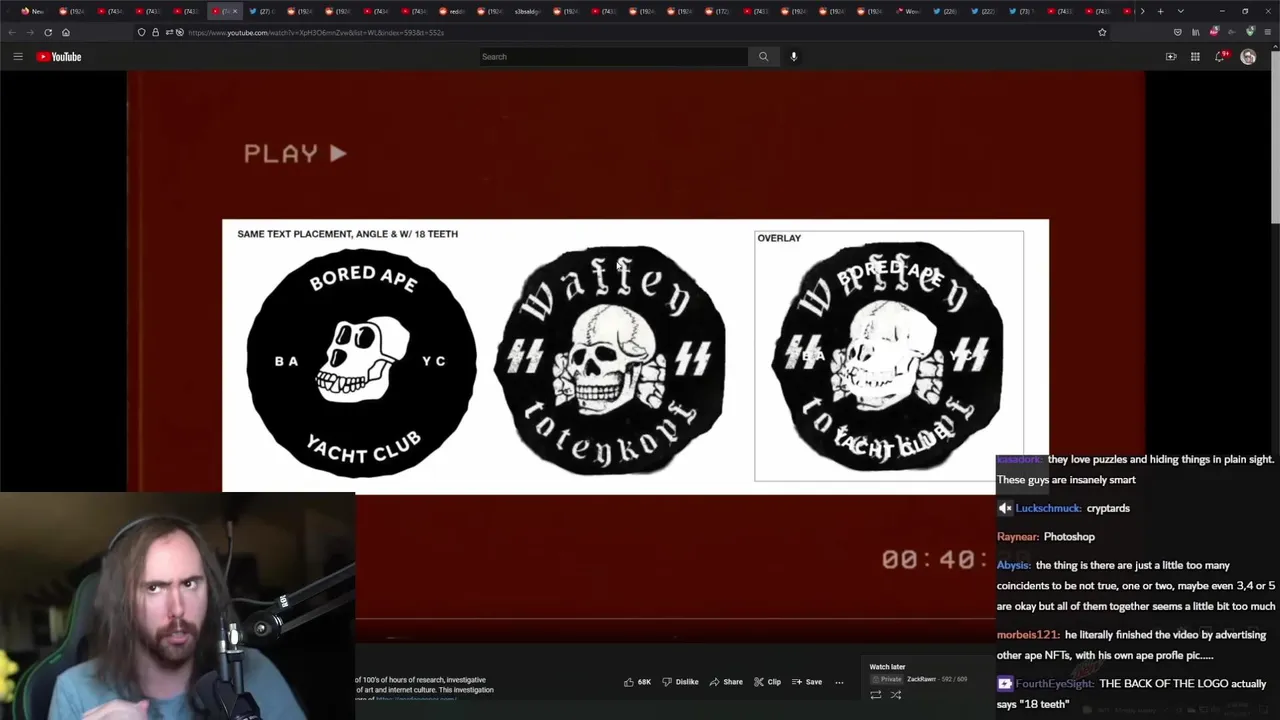Image resolution: width=1280 pixels, height=720 pixels.
Task: Switch to the first 'New' browser tab
Action: [32, 11]
